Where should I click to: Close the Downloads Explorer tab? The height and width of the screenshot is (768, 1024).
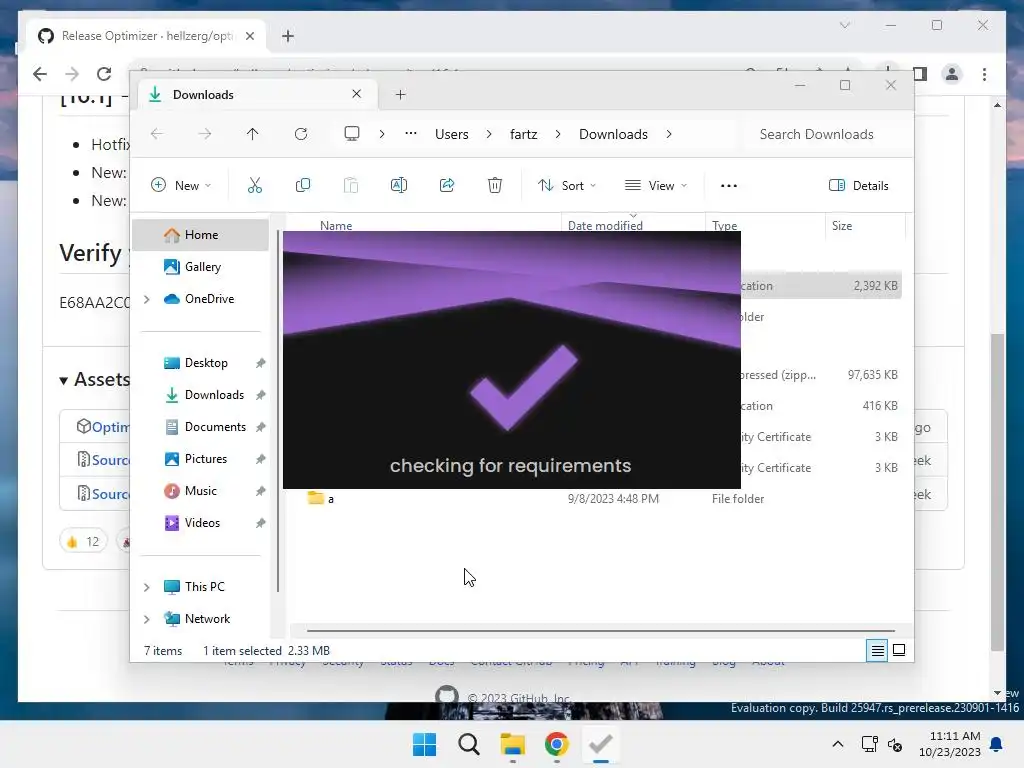coord(357,94)
